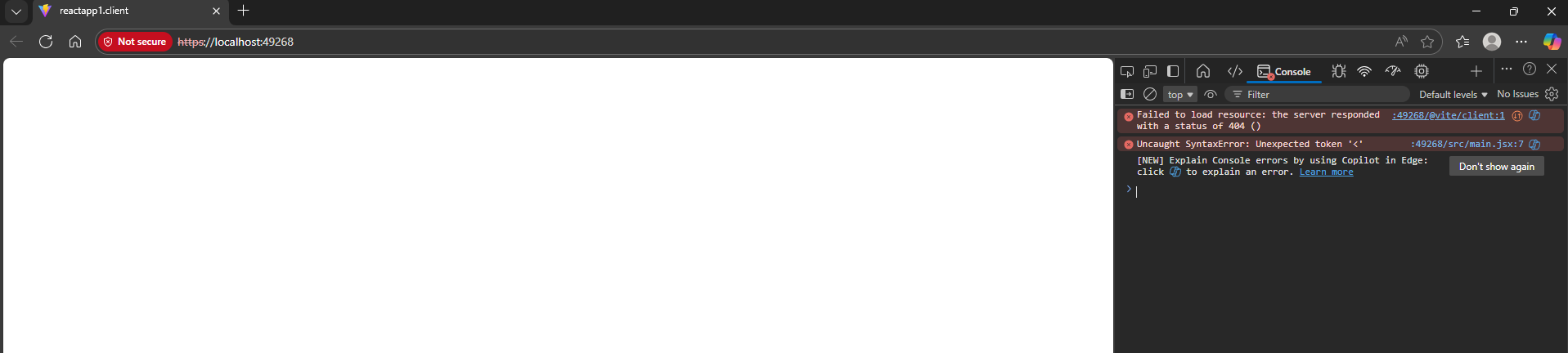The width and height of the screenshot is (1568, 353).
Task: Expand the Default levels dropdown
Action: (x=1453, y=95)
